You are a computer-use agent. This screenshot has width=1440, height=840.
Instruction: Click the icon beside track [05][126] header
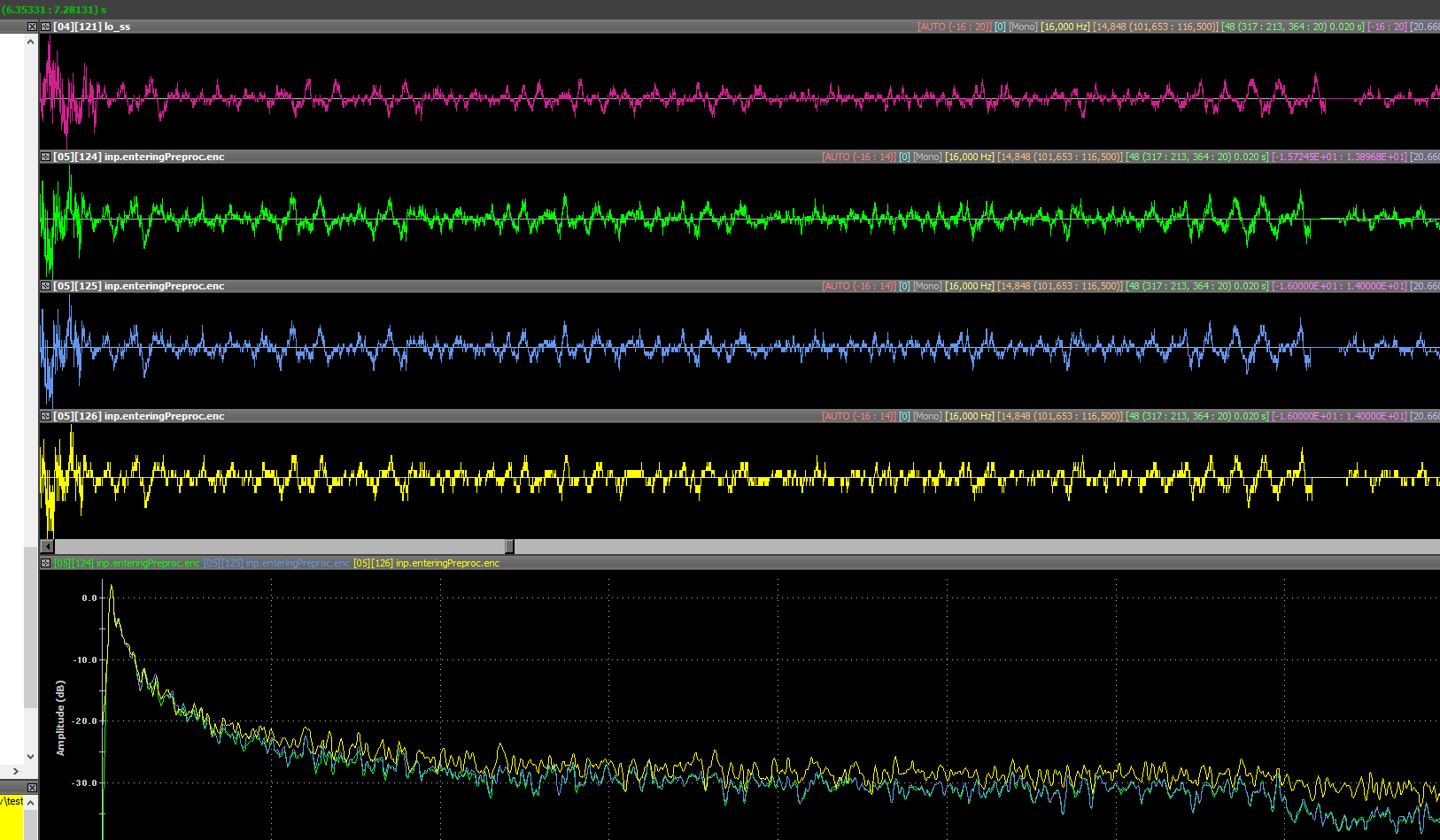pos(45,416)
